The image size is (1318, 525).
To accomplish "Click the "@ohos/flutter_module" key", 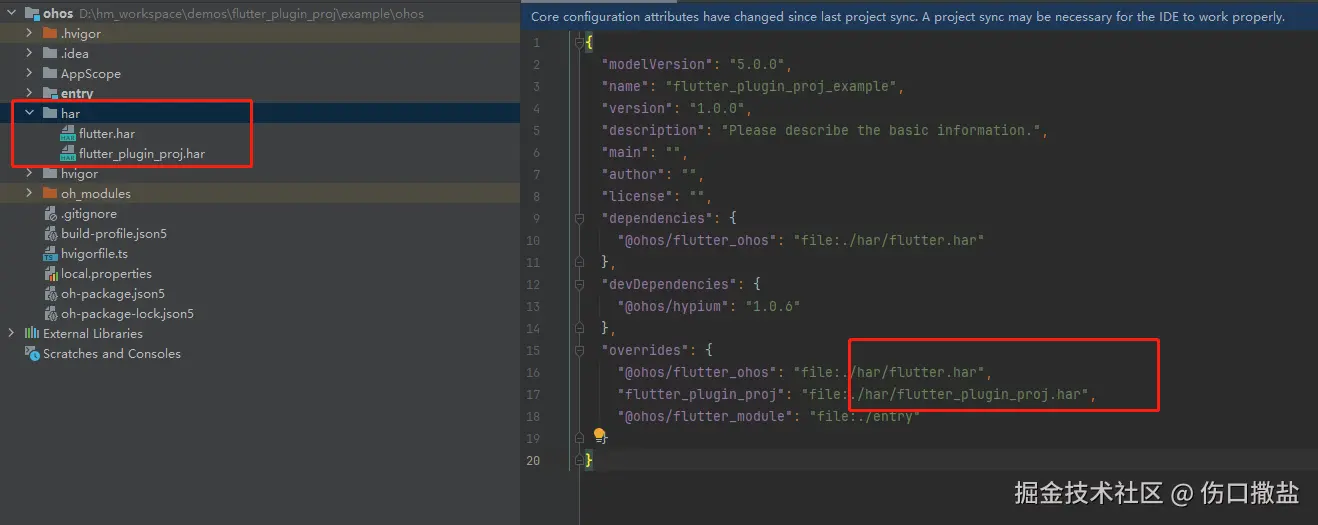I will coord(704,416).
